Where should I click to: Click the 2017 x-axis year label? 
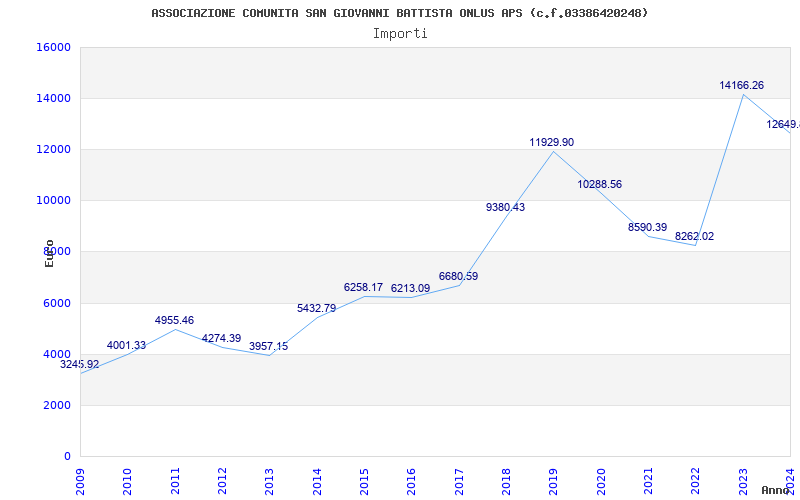(x=459, y=482)
